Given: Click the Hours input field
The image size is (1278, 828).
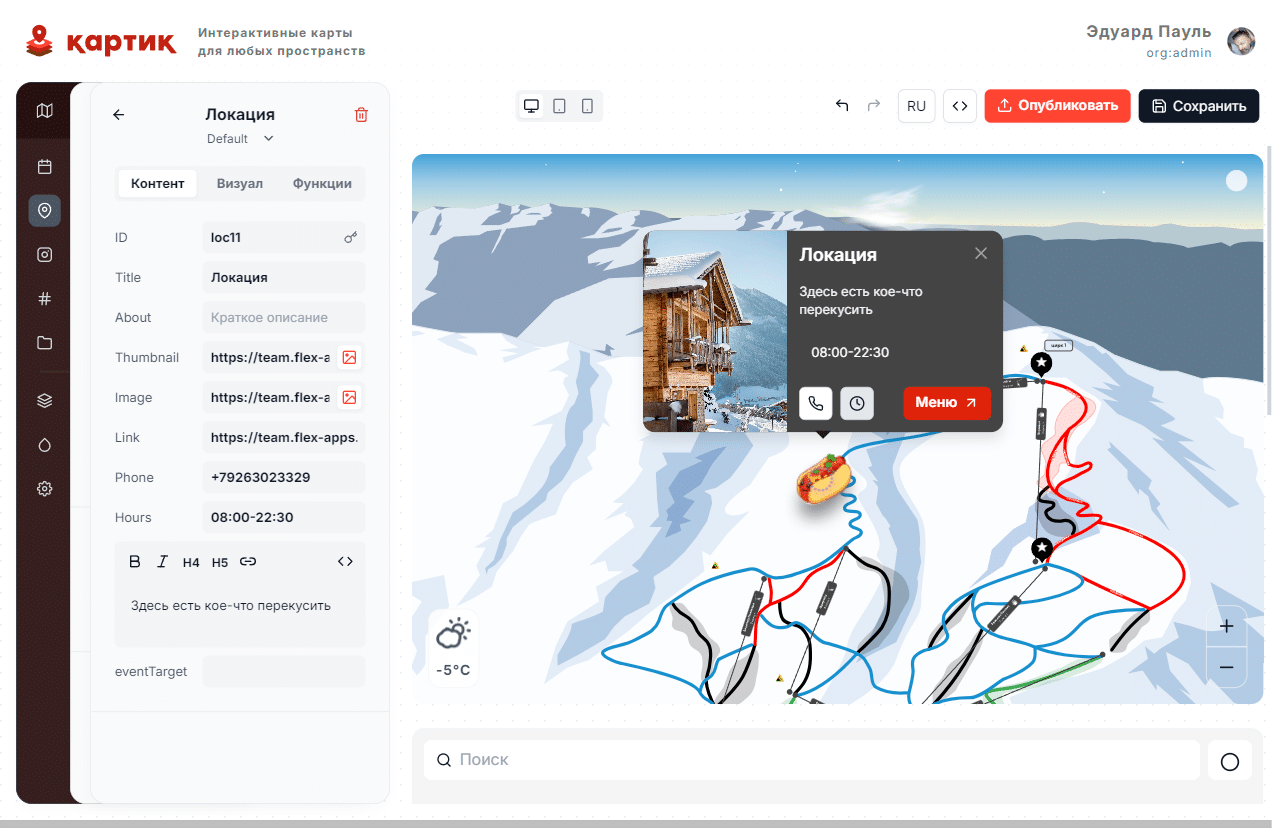Looking at the screenshot, I should (284, 517).
